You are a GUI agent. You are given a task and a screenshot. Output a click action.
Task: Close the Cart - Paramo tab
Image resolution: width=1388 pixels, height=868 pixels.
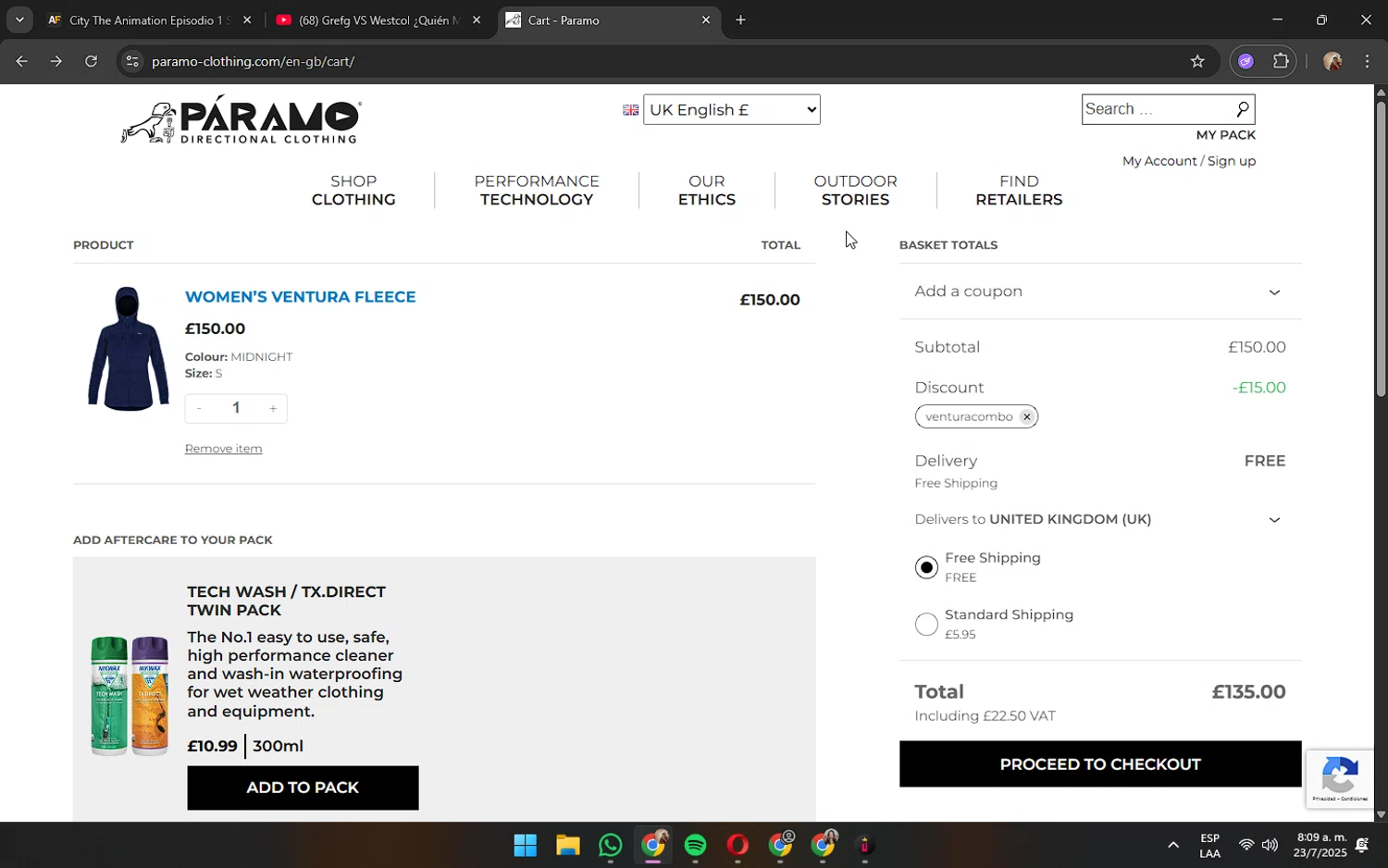(706, 19)
